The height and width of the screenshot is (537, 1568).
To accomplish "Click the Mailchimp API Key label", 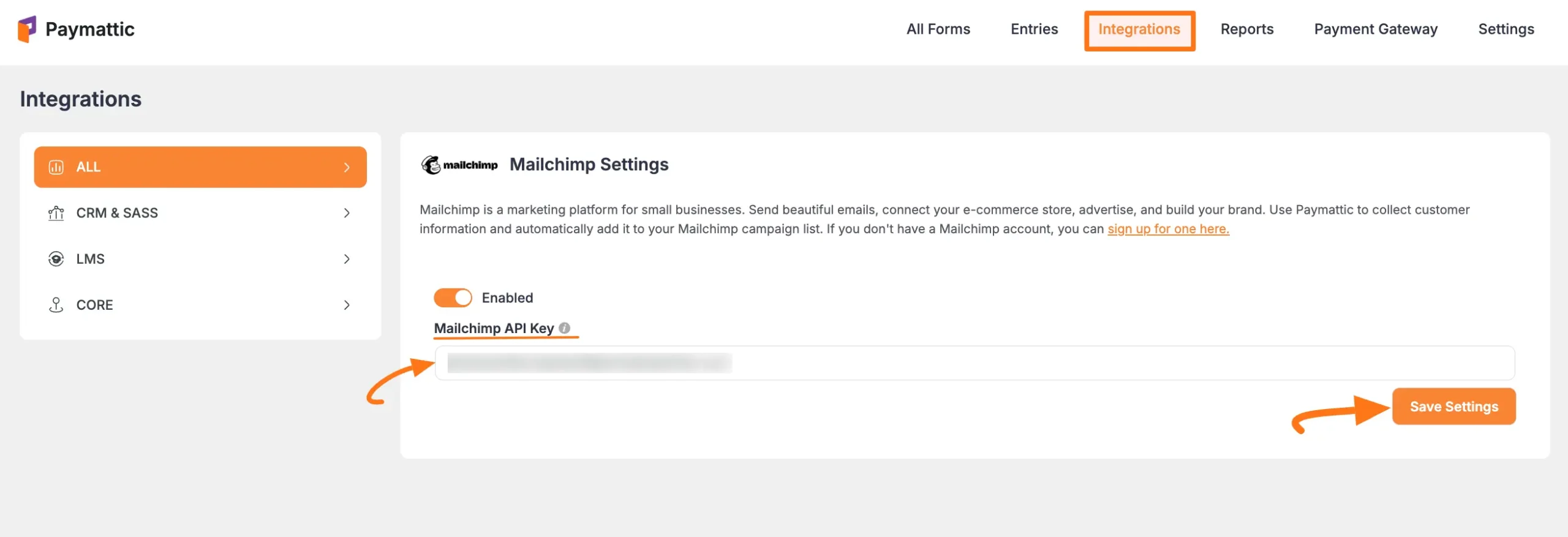I will tap(494, 328).
